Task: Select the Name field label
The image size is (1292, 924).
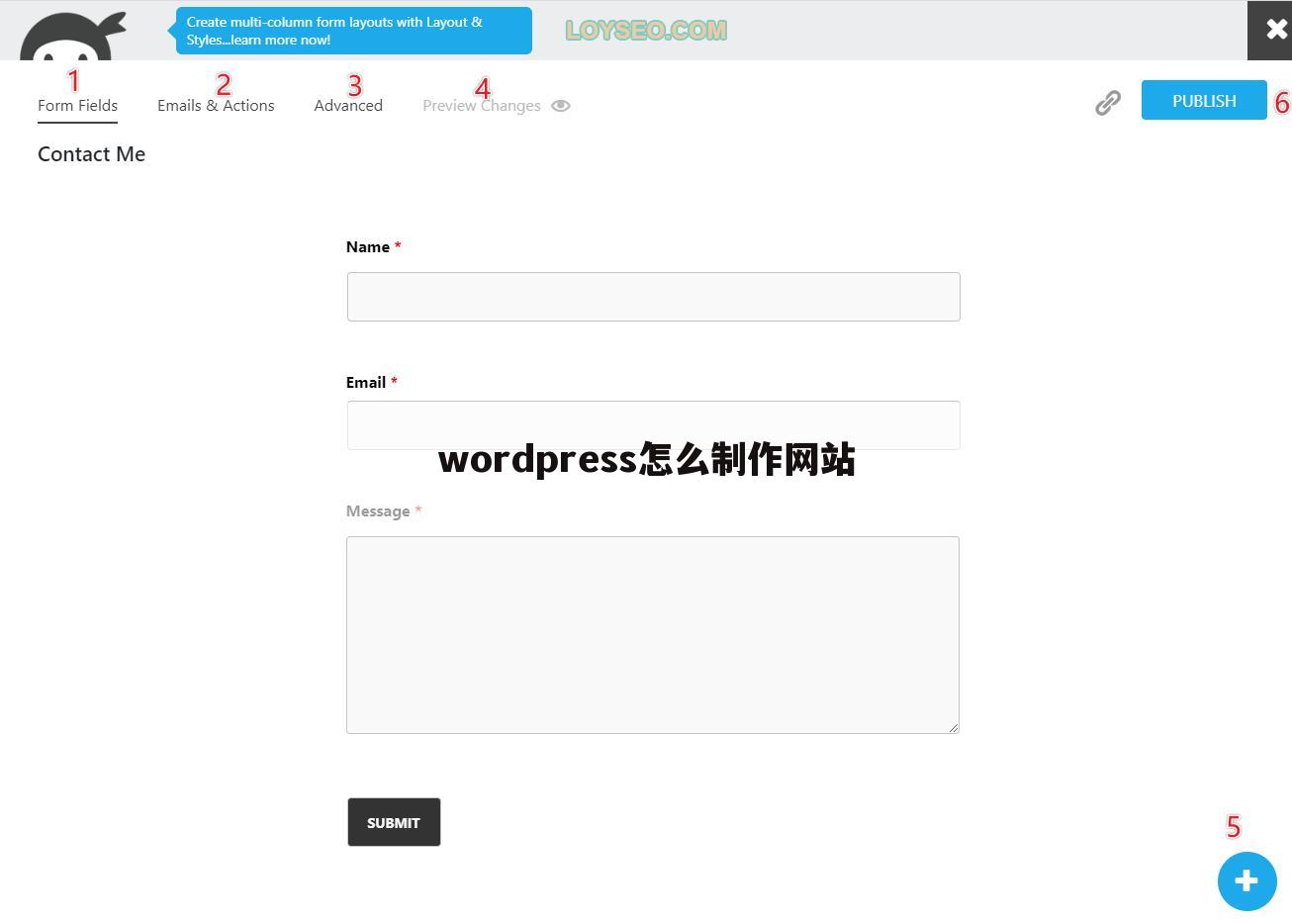Action: point(368,247)
